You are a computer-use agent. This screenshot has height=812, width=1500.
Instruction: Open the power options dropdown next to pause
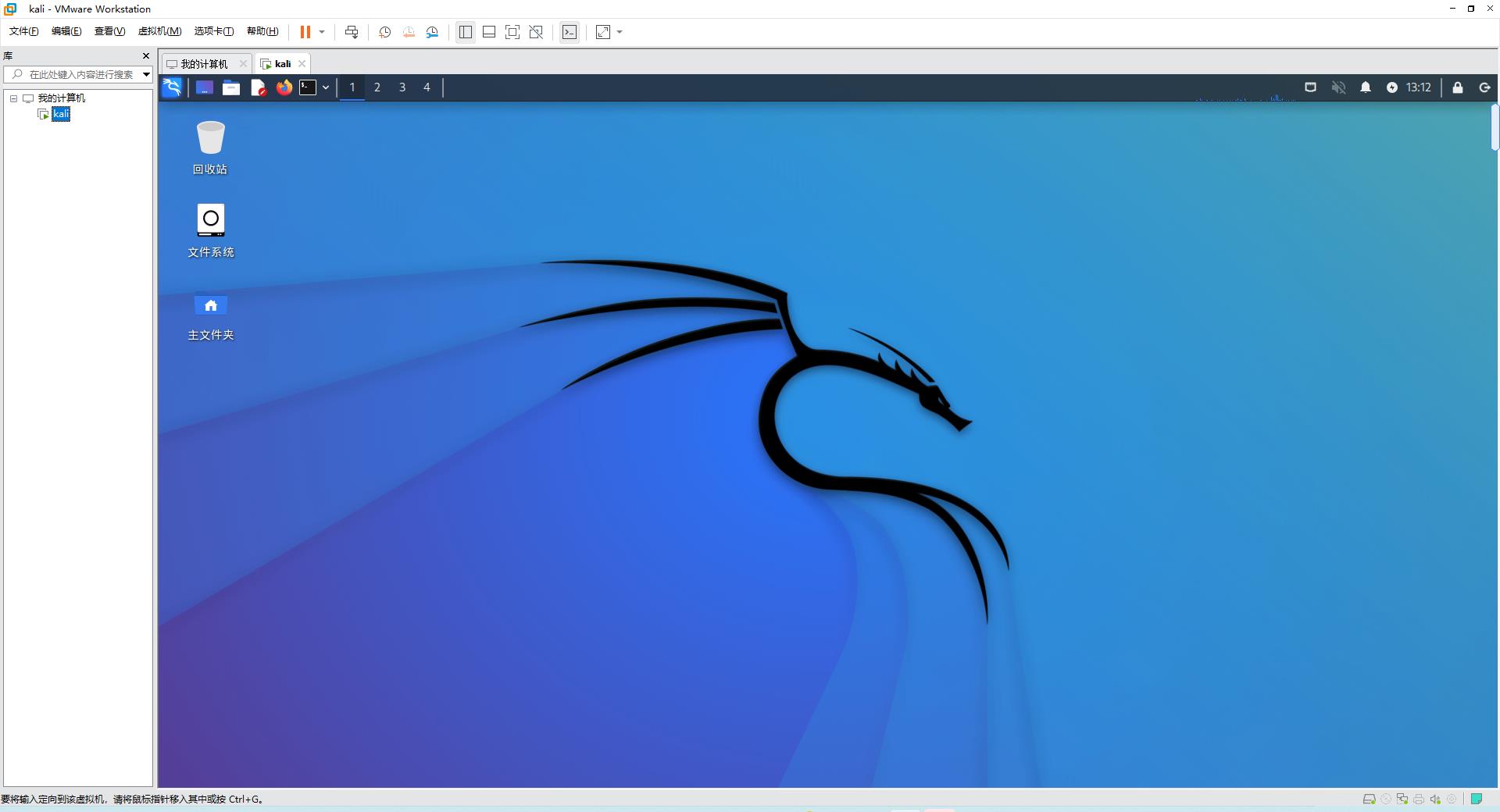(x=322, y=32)
